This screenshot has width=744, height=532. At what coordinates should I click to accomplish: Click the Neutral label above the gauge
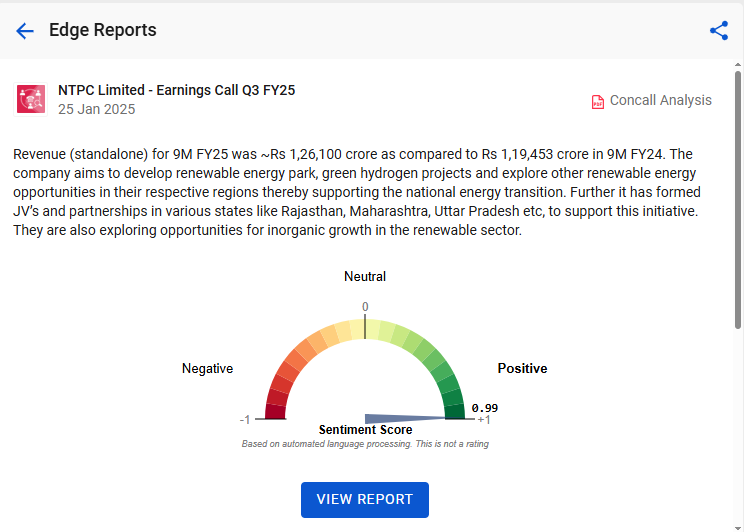365,276
